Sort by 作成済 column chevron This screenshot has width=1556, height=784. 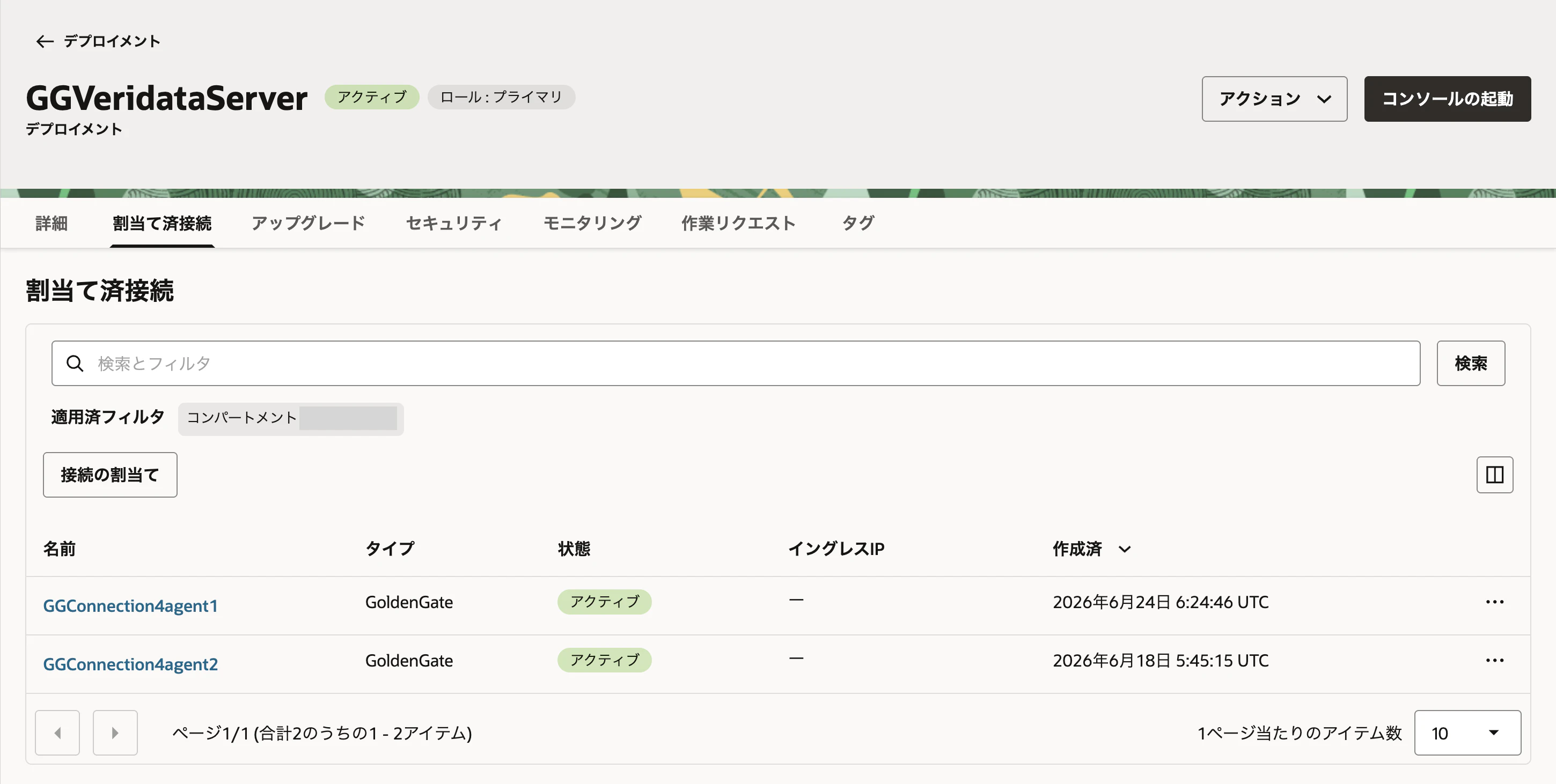1124,549
